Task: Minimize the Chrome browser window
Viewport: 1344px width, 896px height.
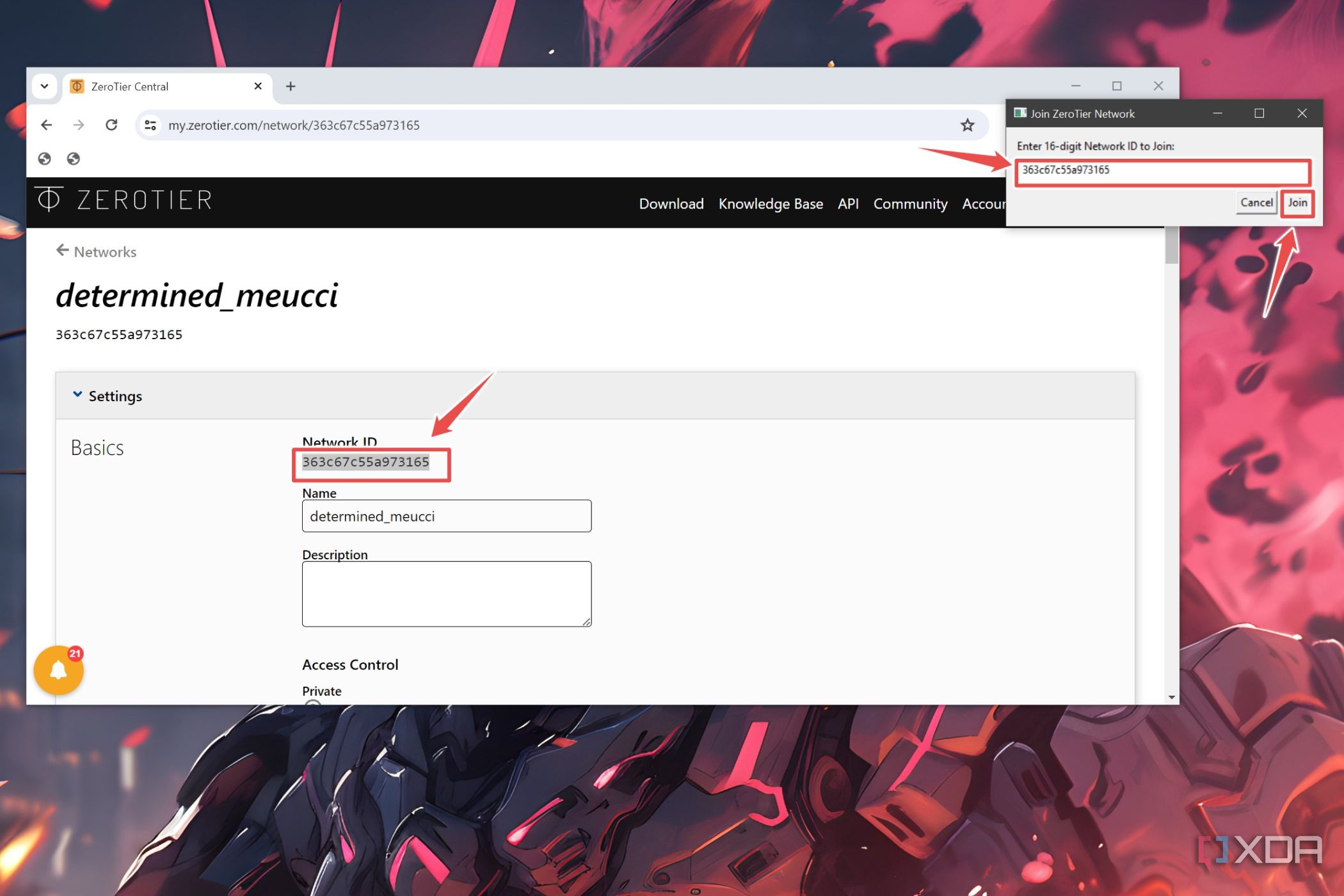Action: click(x=1076, y=86)
